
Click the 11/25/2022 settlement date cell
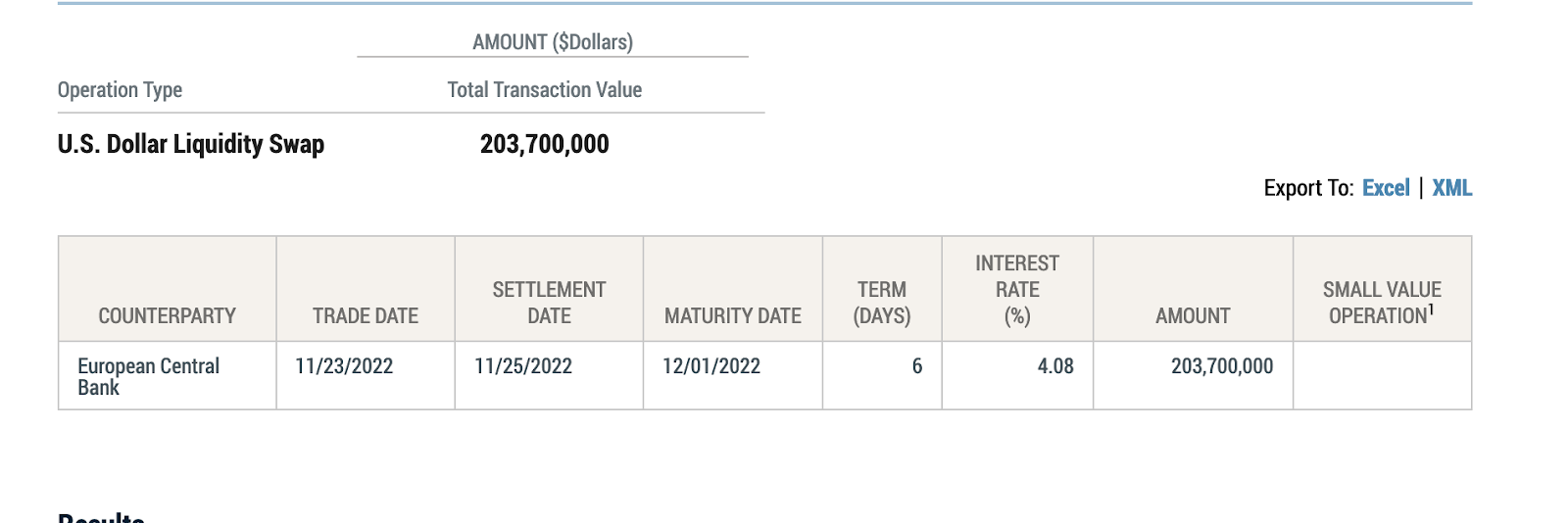523,366
